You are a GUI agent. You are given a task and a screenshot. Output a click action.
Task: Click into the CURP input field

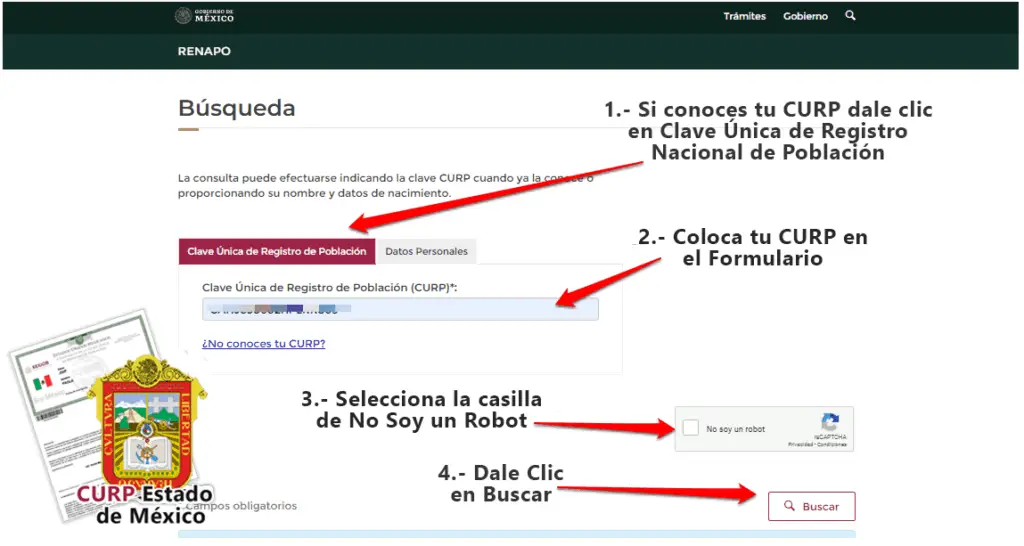point(400,310)
